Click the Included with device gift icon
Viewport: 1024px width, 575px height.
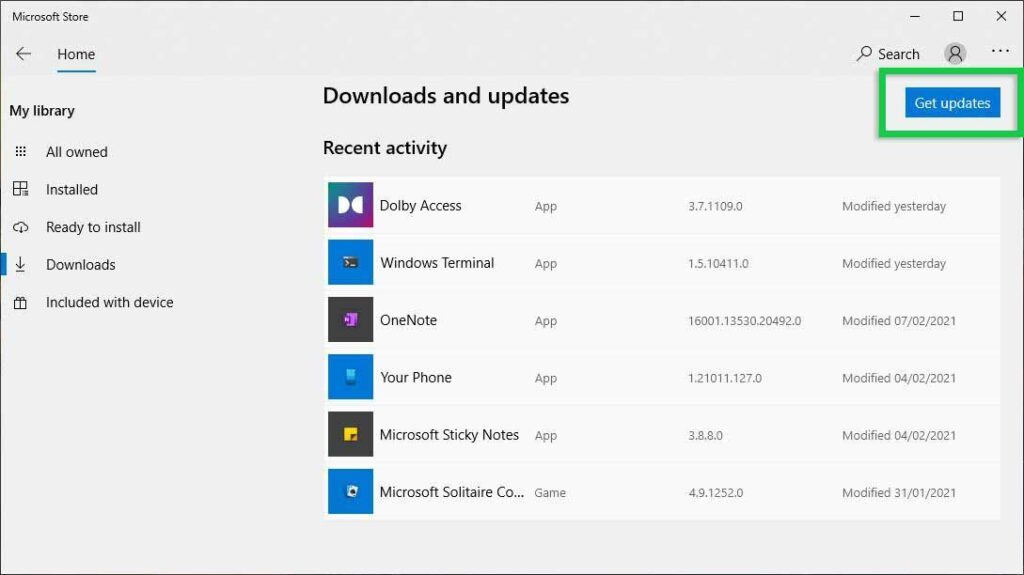(x=21, y=303)
